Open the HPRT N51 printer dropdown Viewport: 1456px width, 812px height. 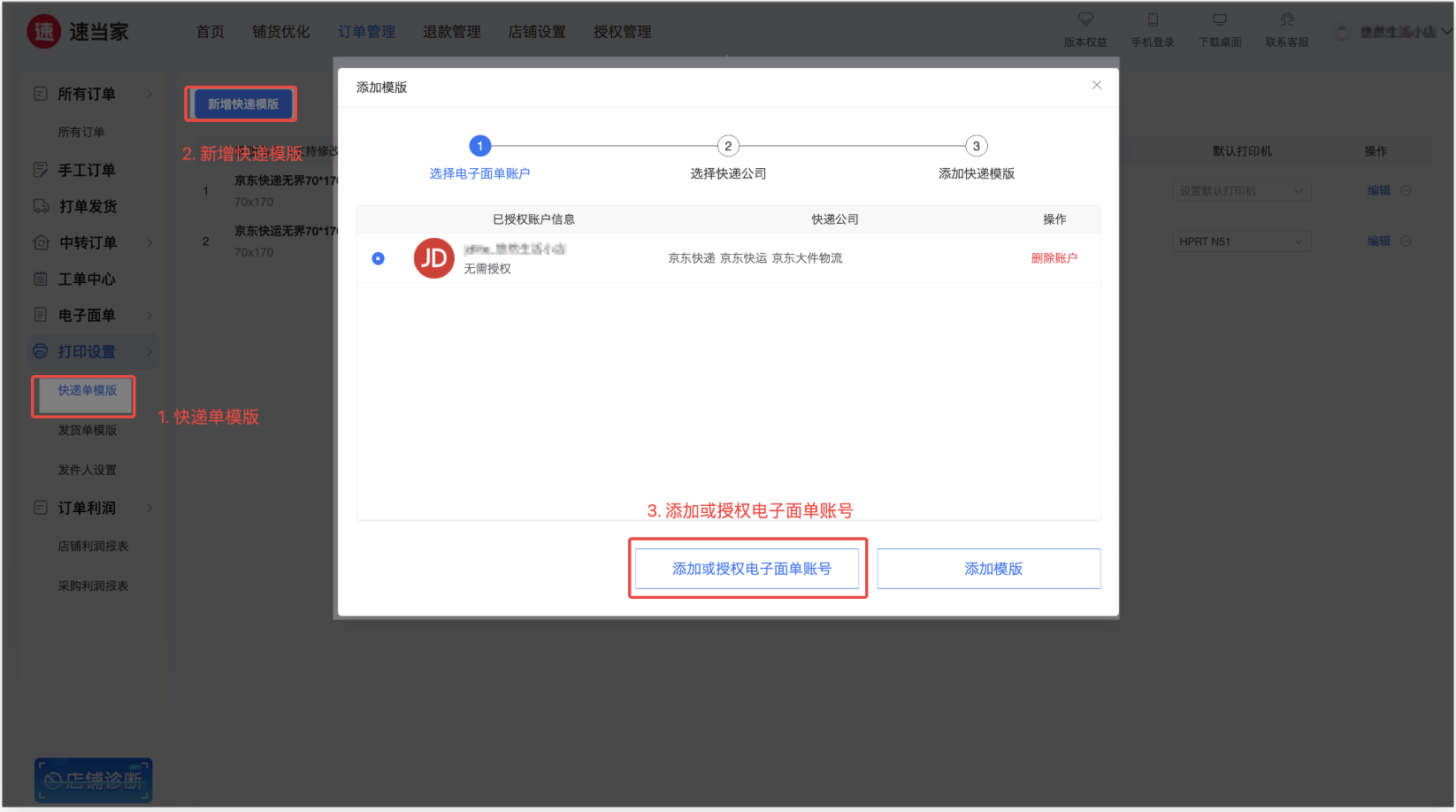point(1241,241)
